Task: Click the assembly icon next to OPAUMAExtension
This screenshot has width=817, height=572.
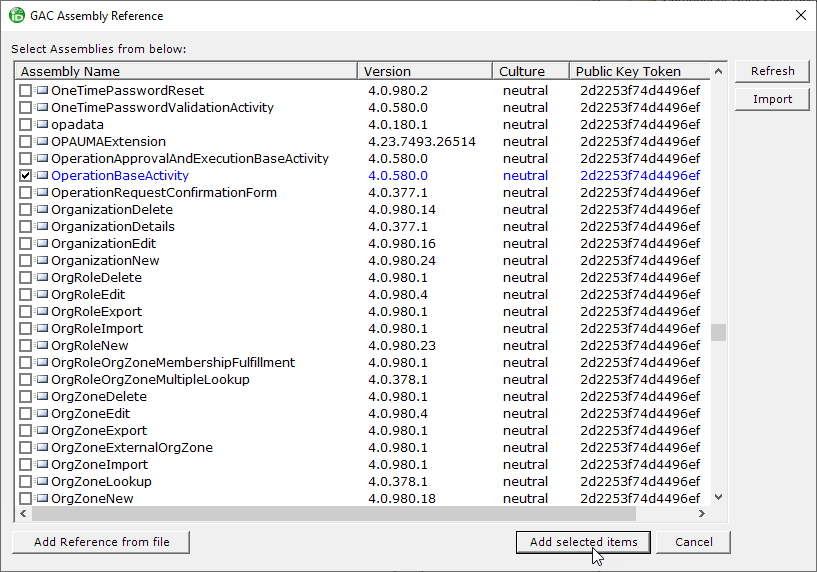Action: pyautogui.click(x=42, y=142)
